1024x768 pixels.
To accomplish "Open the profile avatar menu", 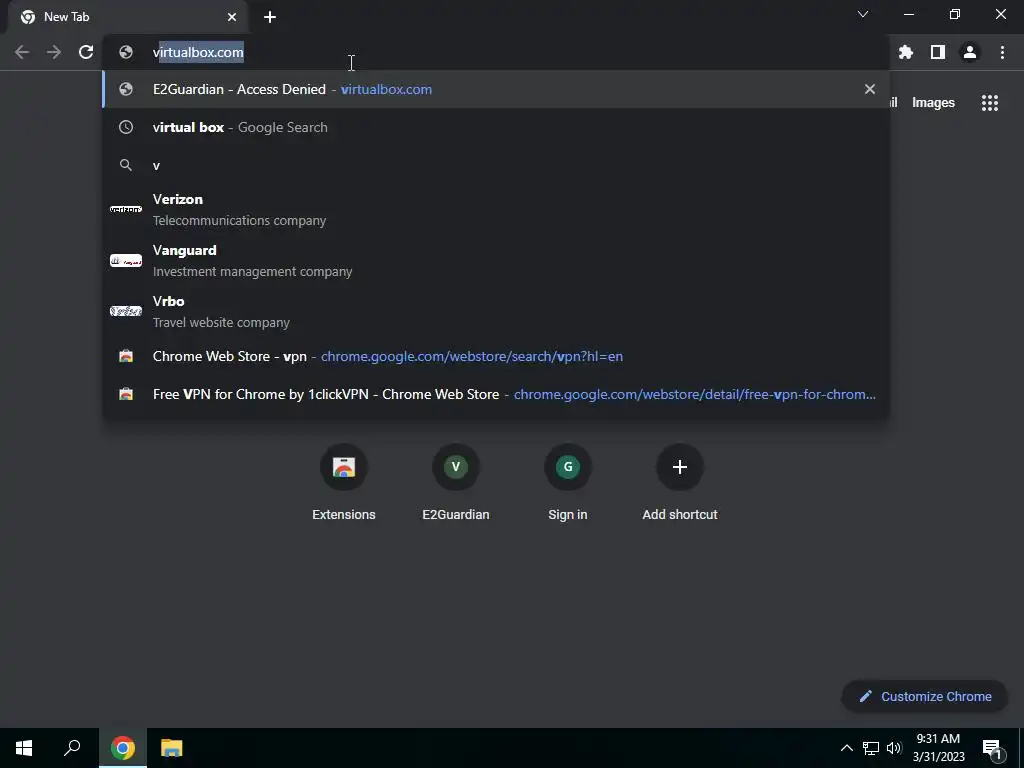I will [x=970, y=52].
